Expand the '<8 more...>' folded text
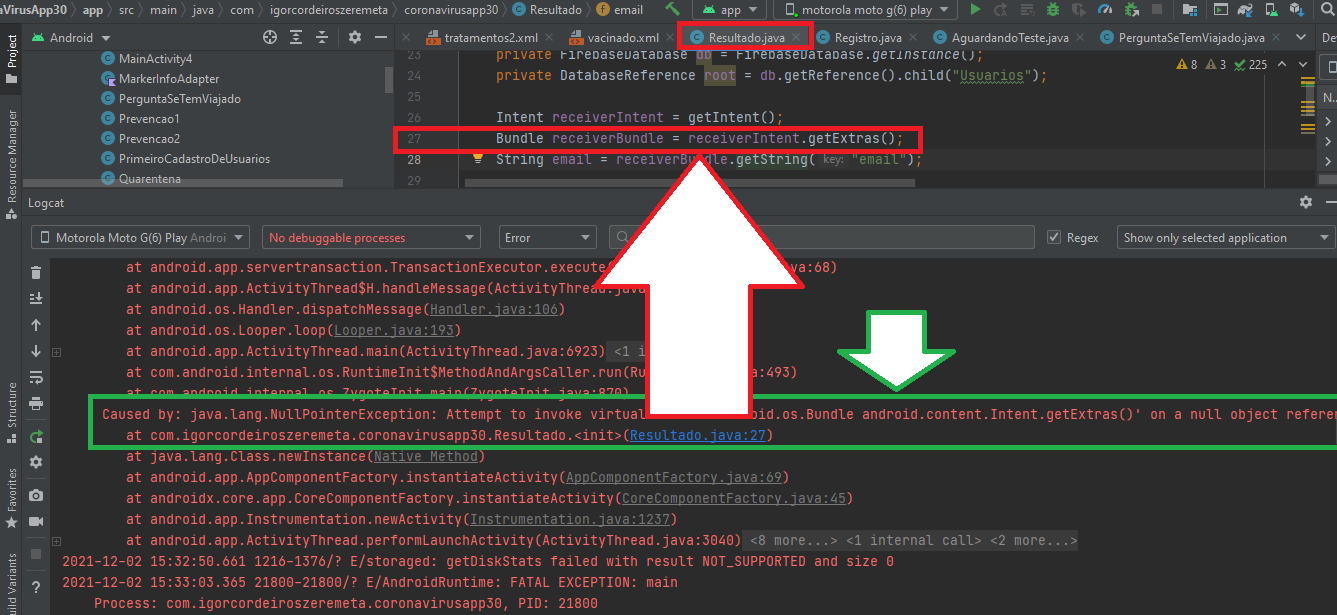 794,541
